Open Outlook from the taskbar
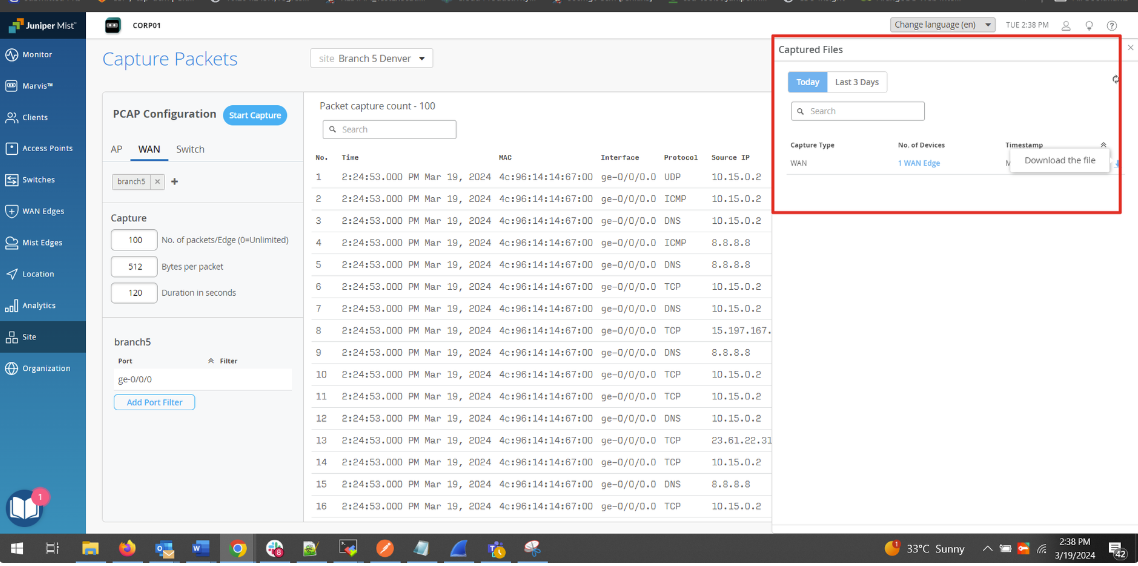This screenshot has width=1138, height=566. coord(164,549)
